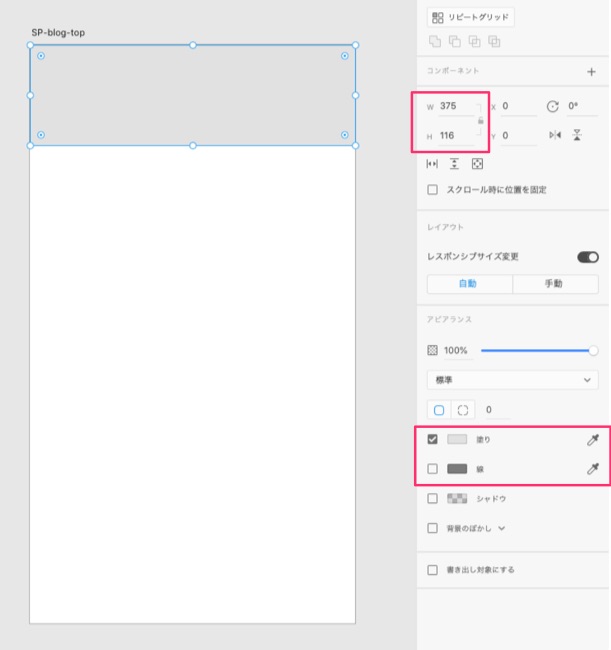611x650 pixels.
Task: Add a component with the plus icon
Action: [x=591, y=72]
